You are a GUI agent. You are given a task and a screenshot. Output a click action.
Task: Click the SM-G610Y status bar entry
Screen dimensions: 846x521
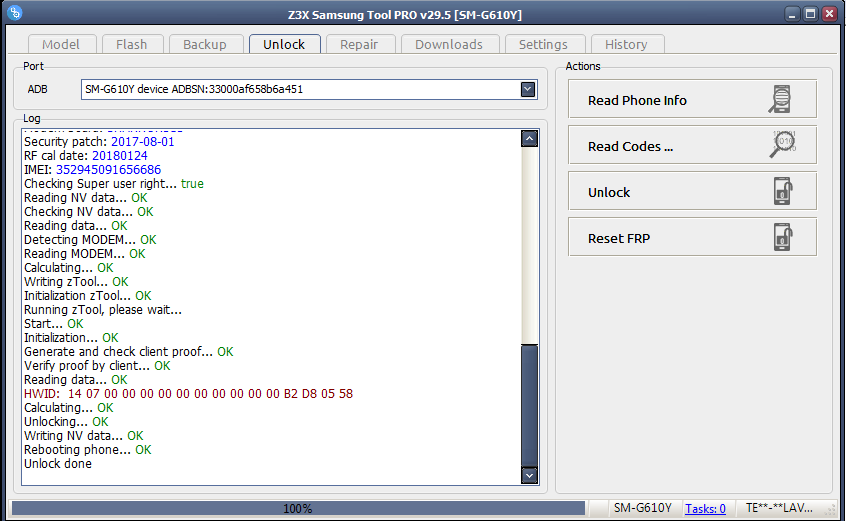642,508
